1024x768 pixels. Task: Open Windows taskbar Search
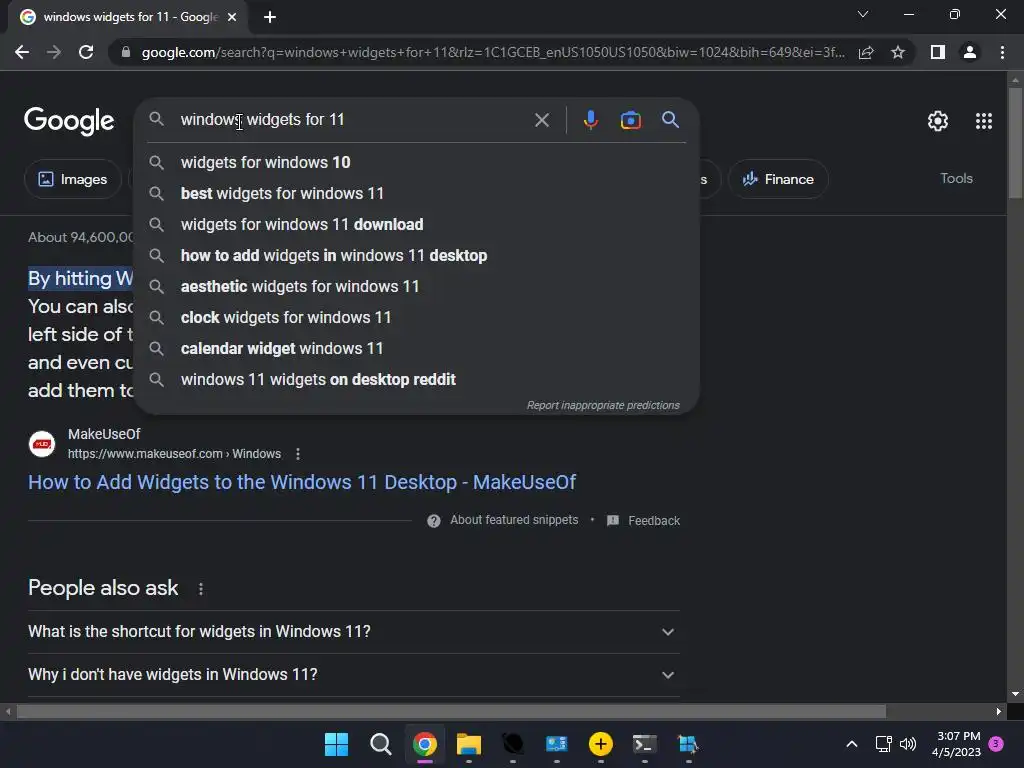coord(380,744)
